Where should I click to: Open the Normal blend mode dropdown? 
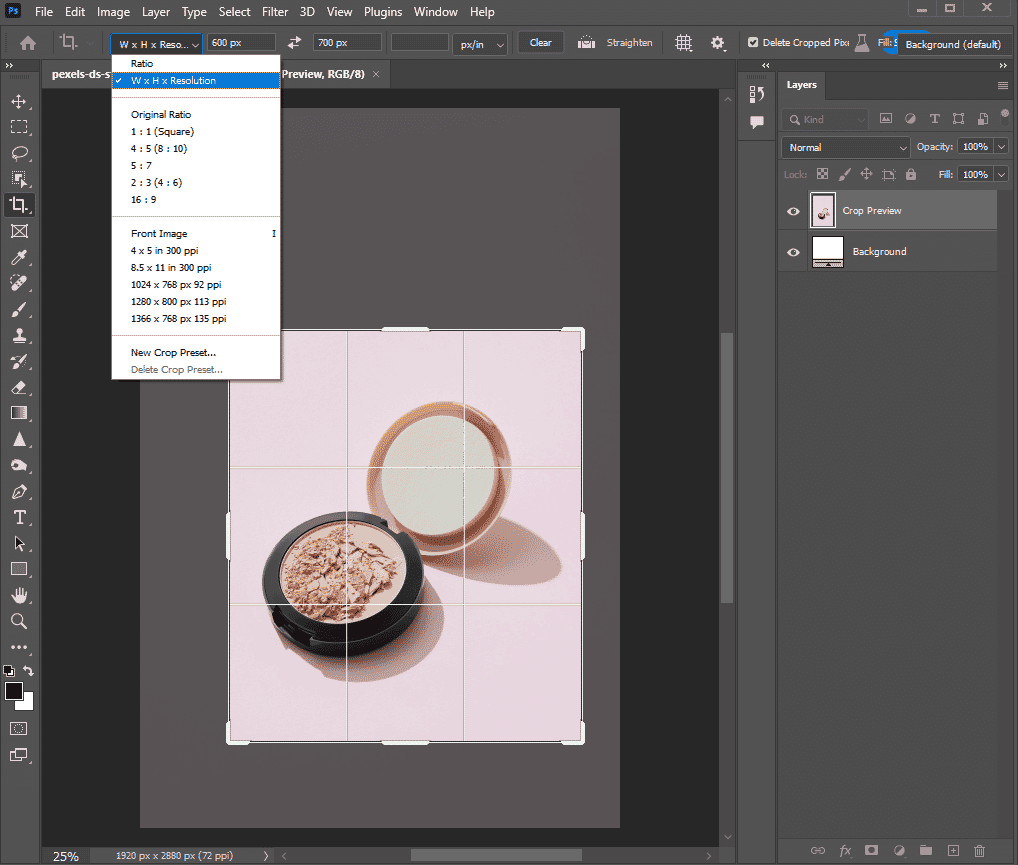pyautogui.click(x=845, y=147)
